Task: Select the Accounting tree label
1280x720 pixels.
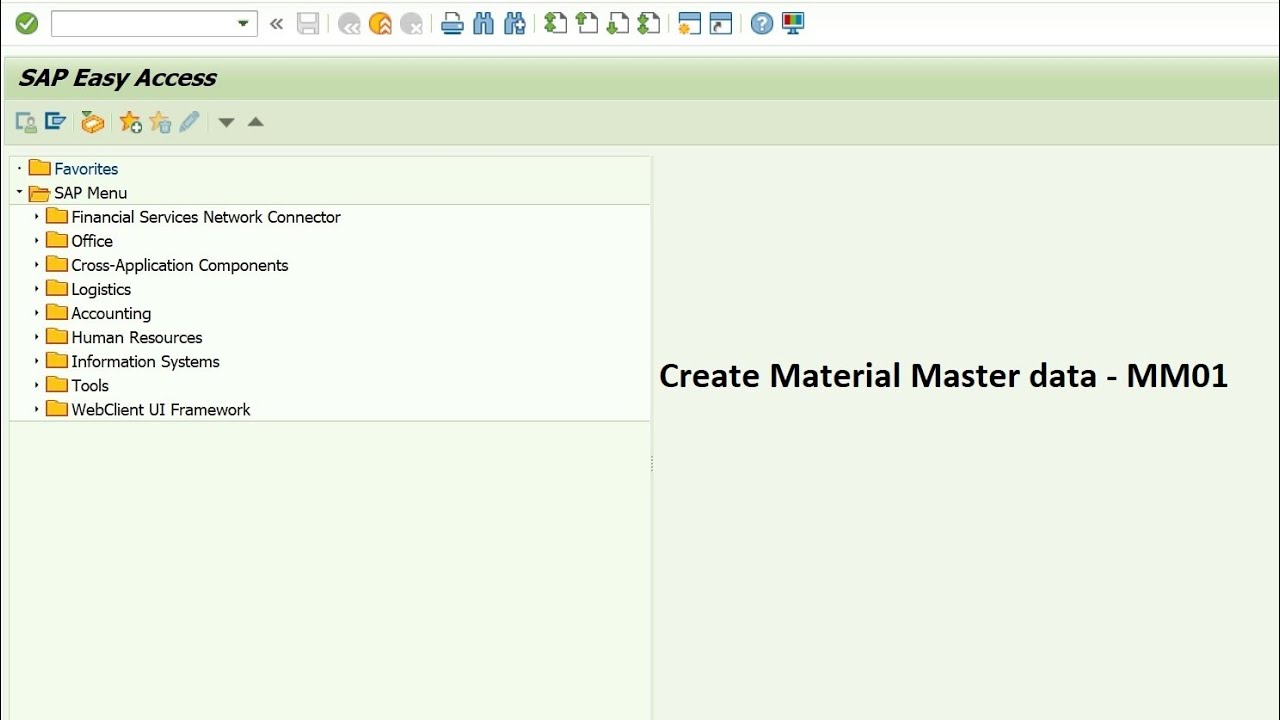Action: (111, 313)
